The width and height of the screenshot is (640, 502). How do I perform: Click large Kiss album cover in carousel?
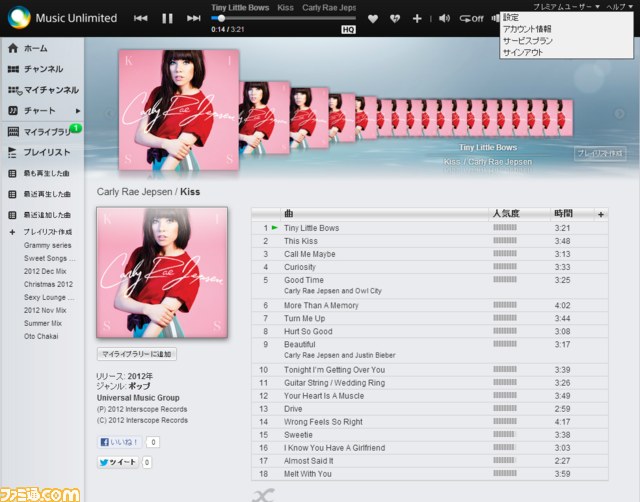click(179, 110)
